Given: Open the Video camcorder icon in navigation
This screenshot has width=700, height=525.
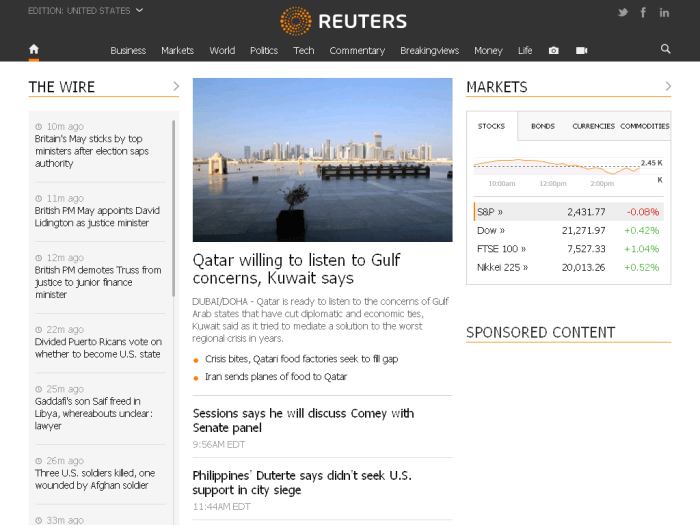Looking at the screenshot, I should [581, 50].
